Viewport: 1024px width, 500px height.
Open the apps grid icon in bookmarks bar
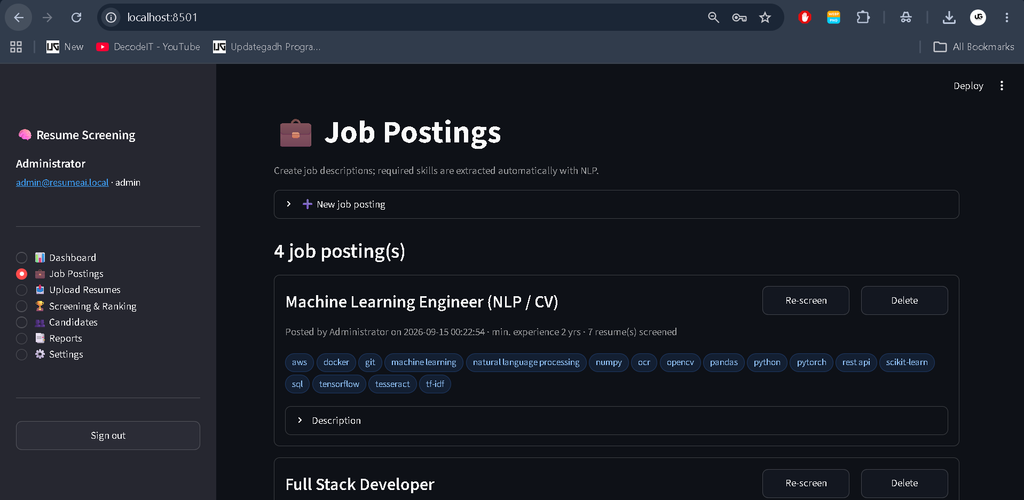[x=16, y=46]
